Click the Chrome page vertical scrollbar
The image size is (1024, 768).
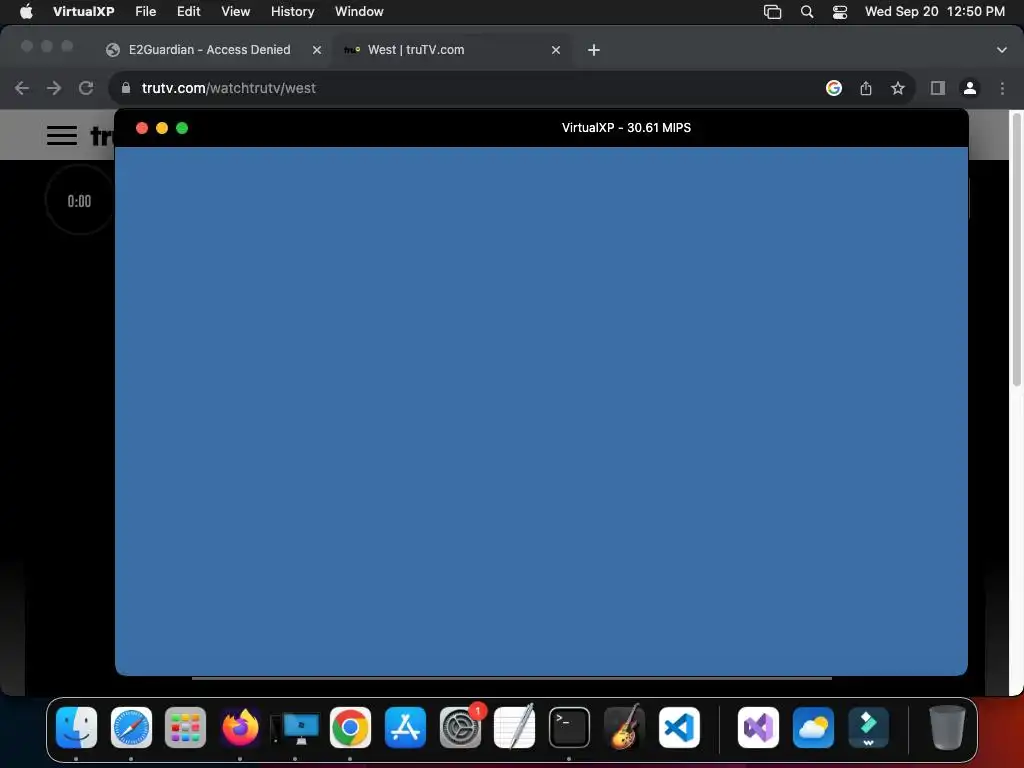(1016, 251)
